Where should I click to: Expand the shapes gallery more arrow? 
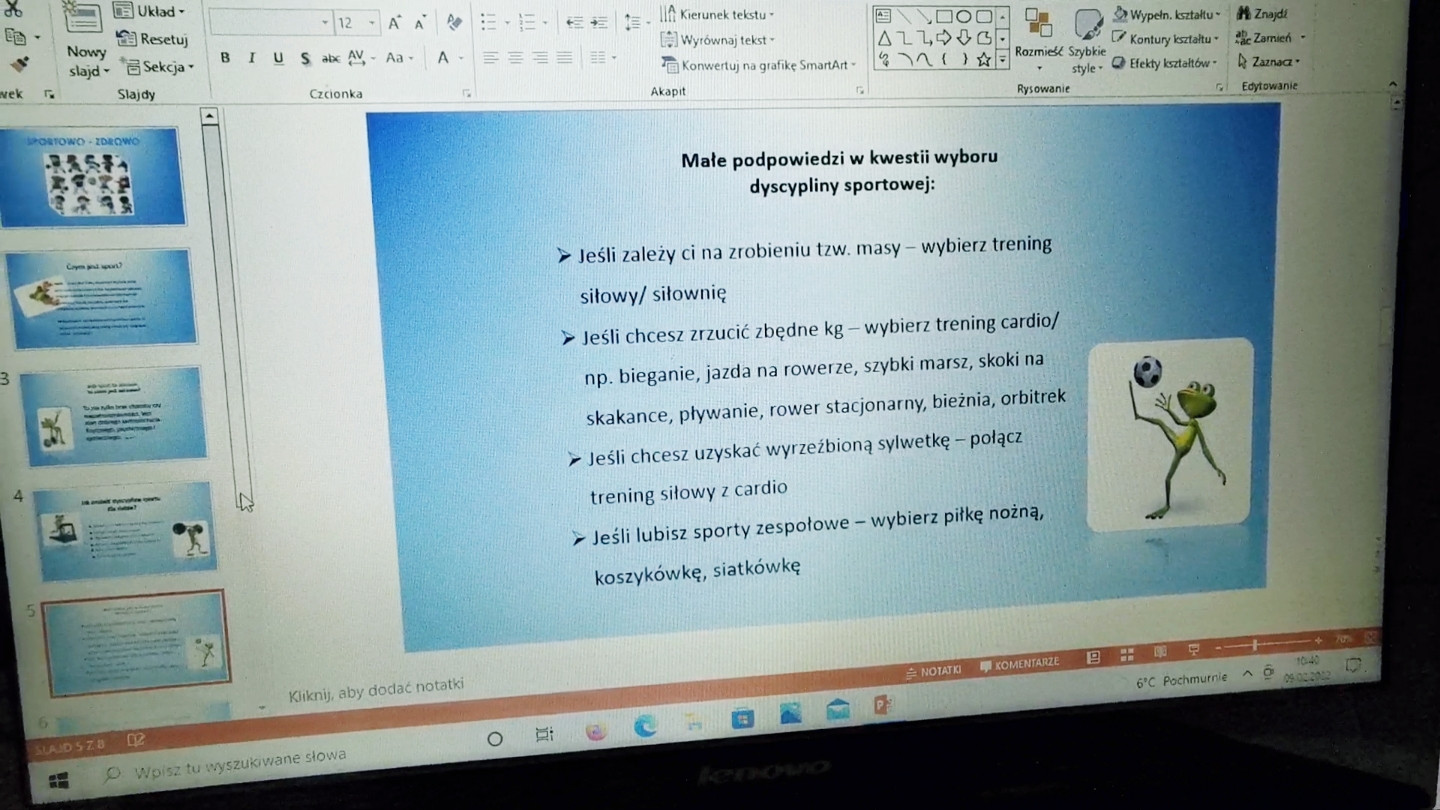[1003, 62]
